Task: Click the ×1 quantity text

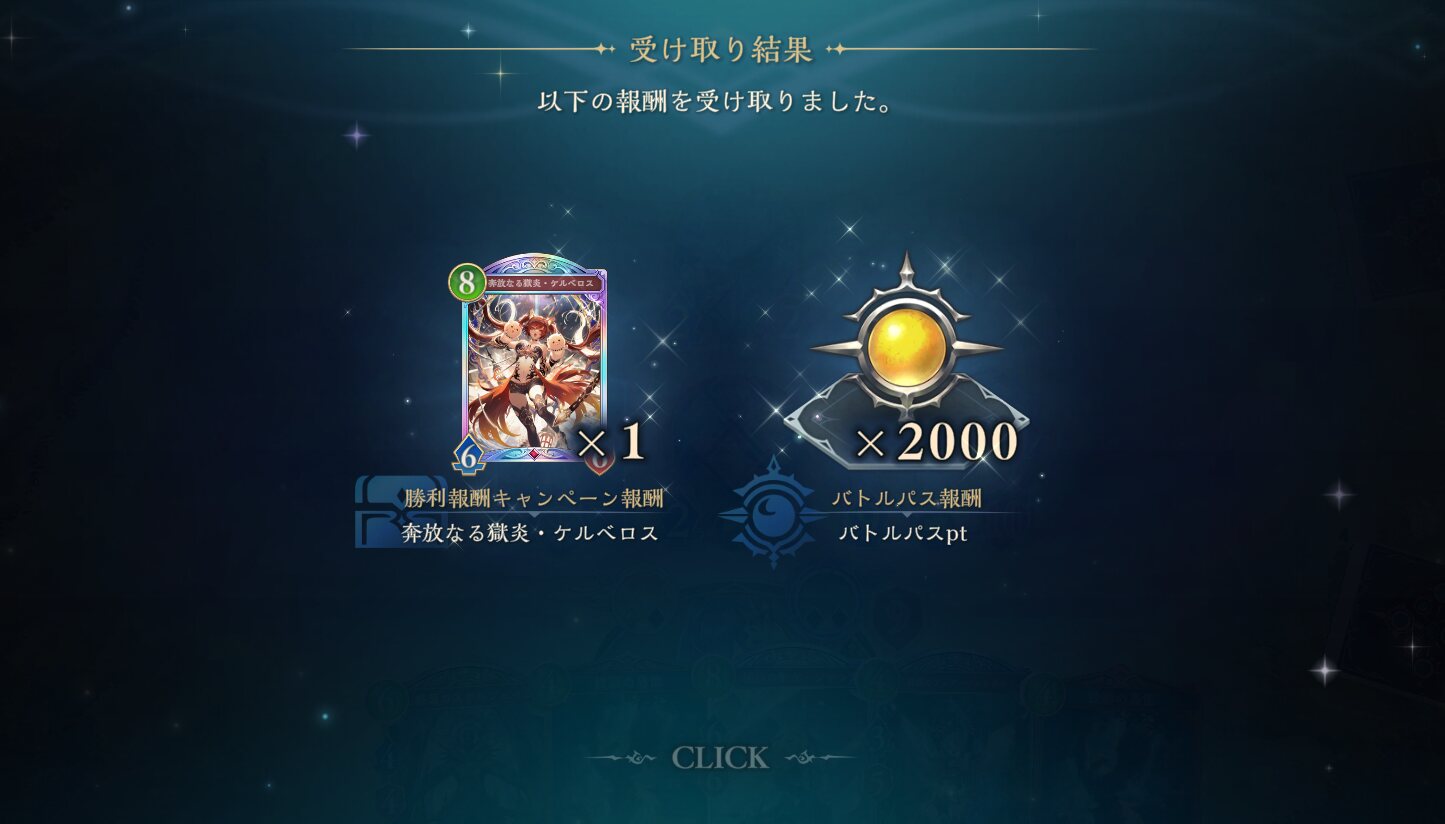Action: [610, 443]
